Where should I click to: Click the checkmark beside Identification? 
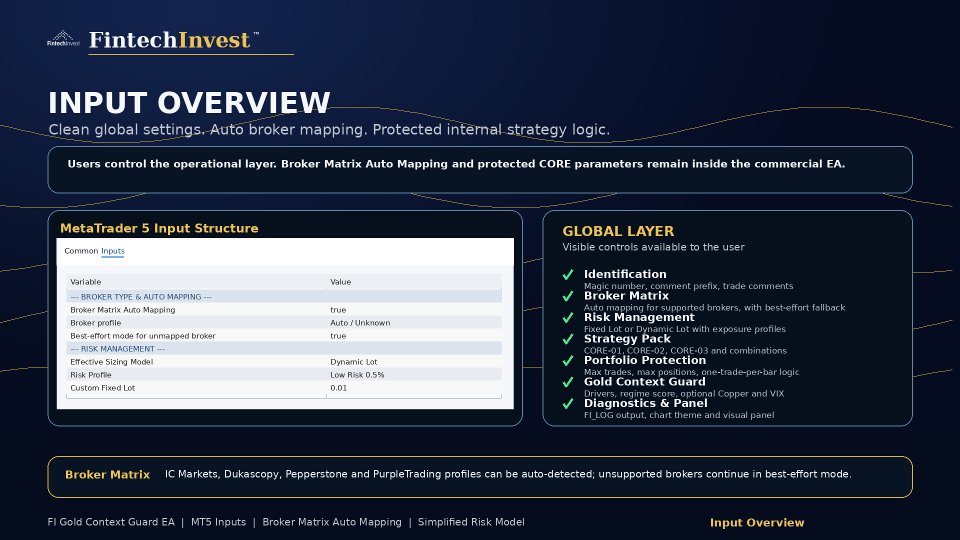(x=568, y=274)
